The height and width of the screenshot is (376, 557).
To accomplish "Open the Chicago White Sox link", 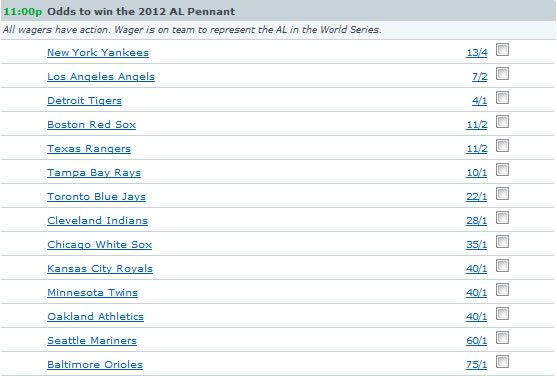I will coord(99,245).
